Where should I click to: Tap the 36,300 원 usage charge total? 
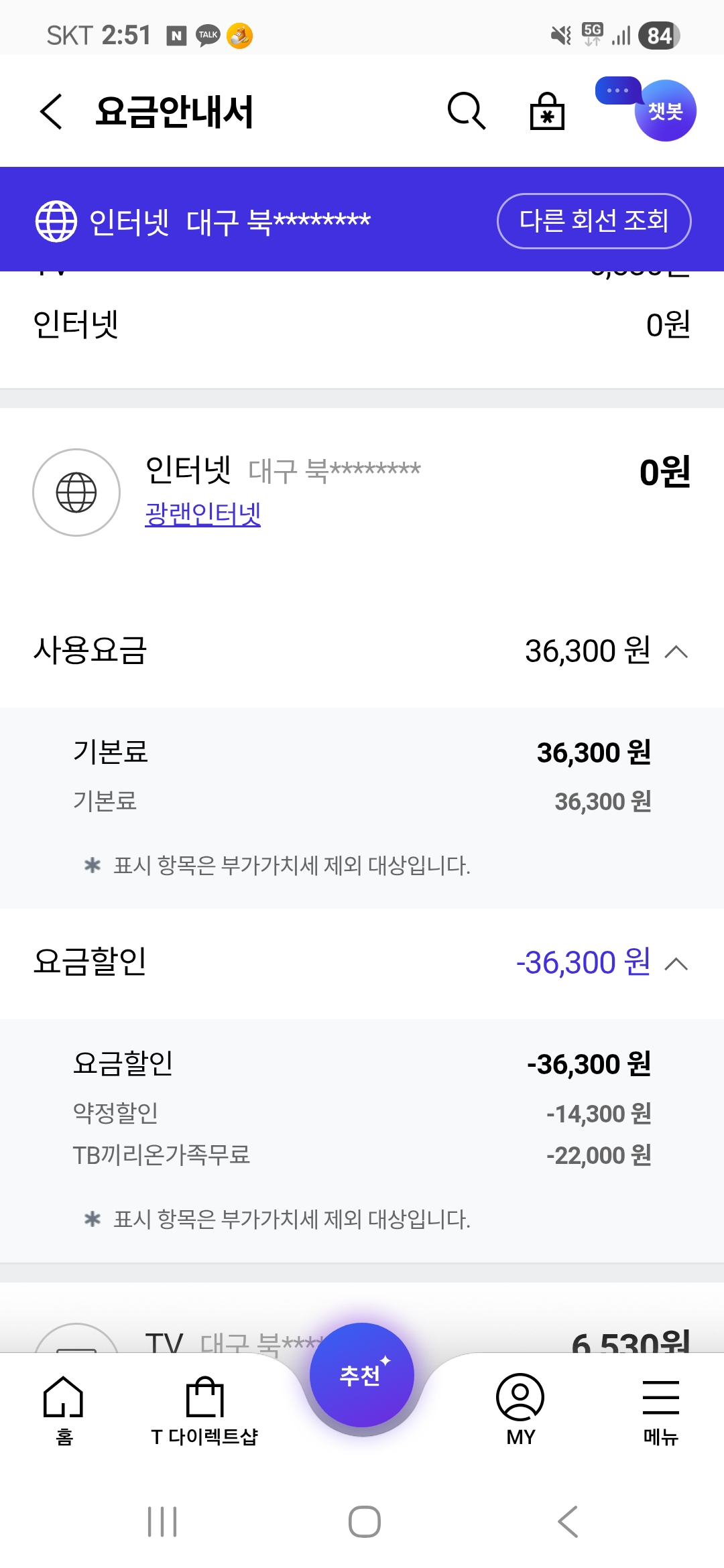pyautogui.click(x=587, y=651)
